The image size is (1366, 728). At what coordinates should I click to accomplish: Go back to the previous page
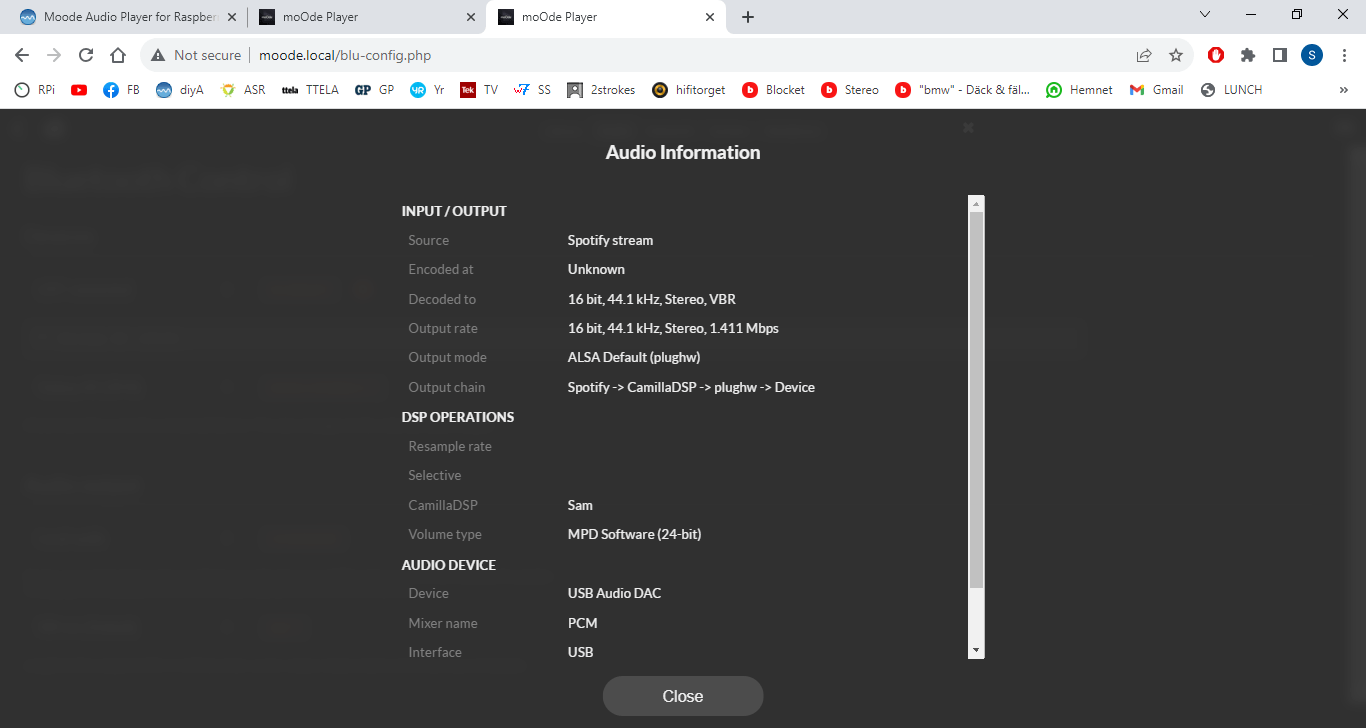22,55
